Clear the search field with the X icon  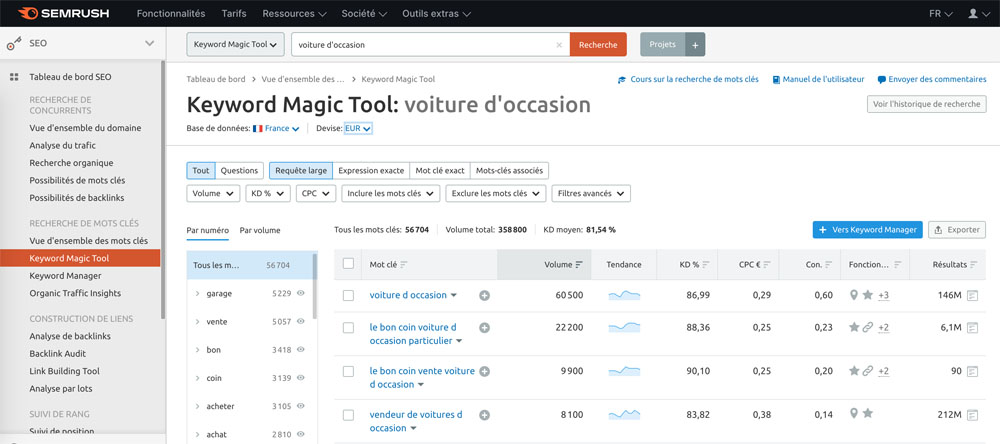(x=559, y=45)
